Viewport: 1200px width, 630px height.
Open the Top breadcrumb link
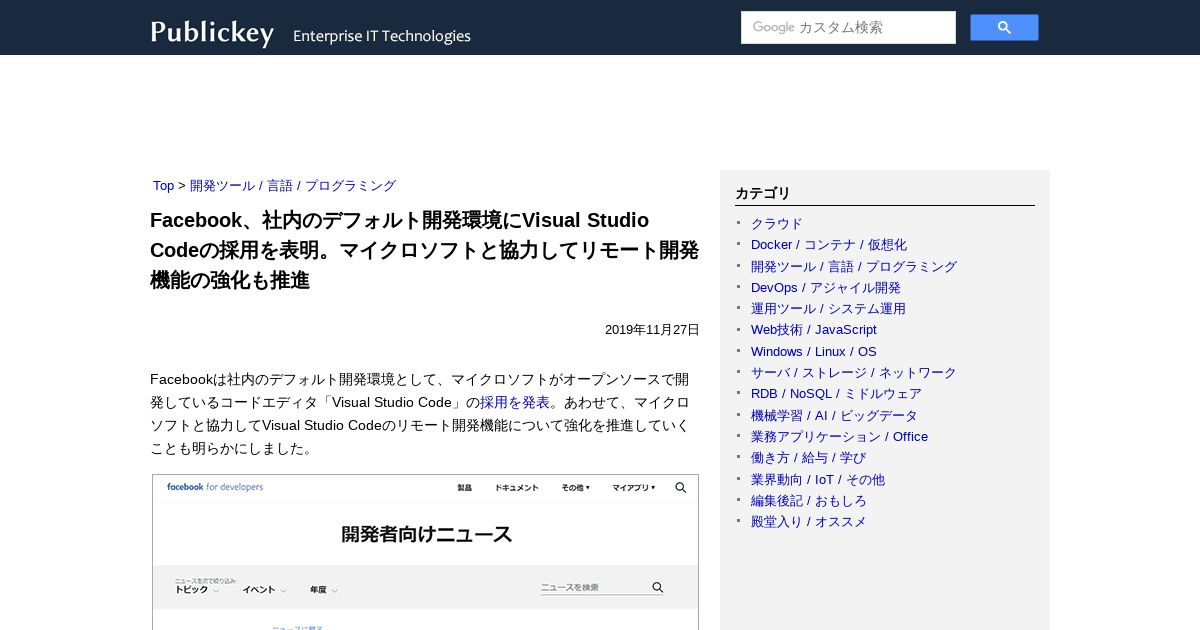[x=163, y=186]
